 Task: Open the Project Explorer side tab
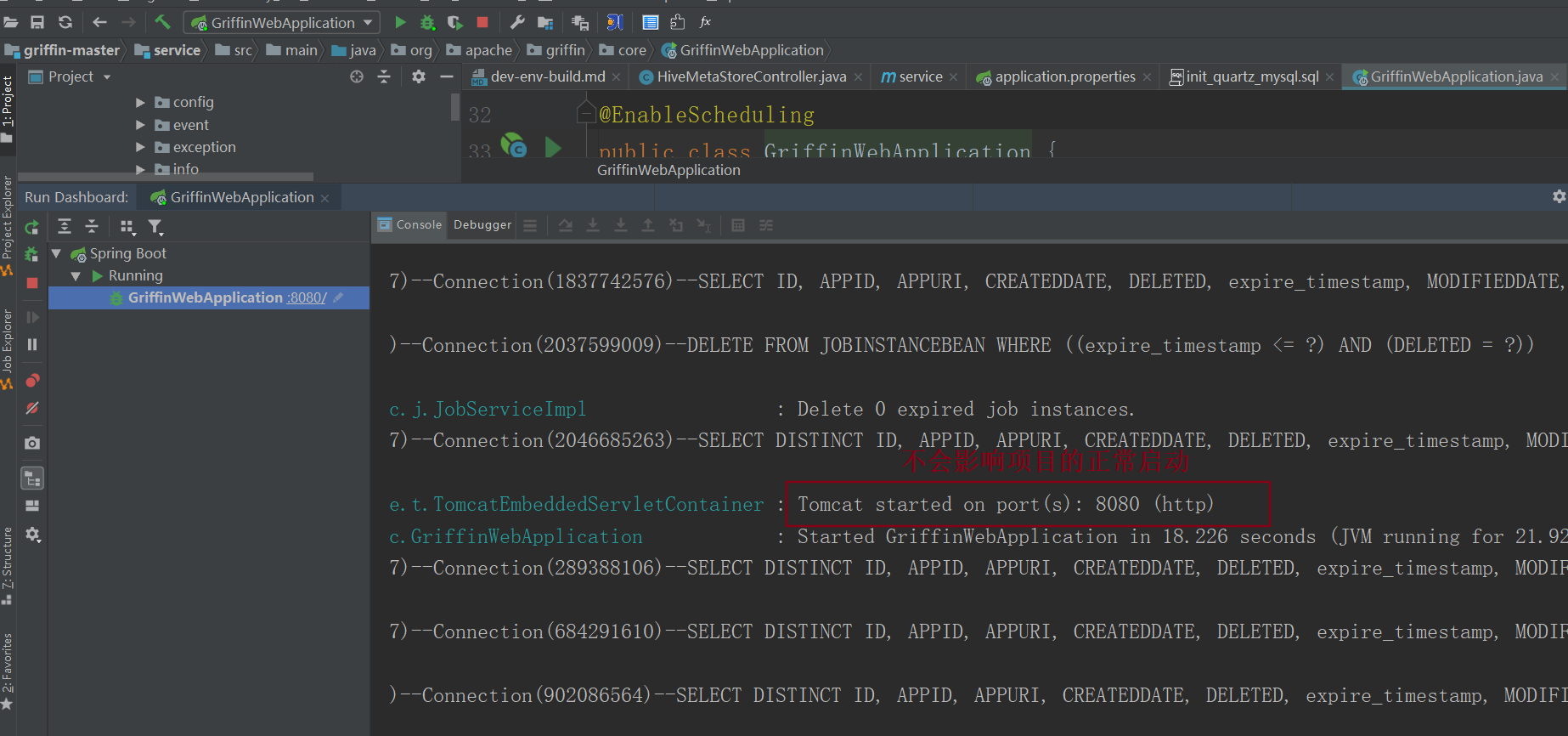point(8,224)
